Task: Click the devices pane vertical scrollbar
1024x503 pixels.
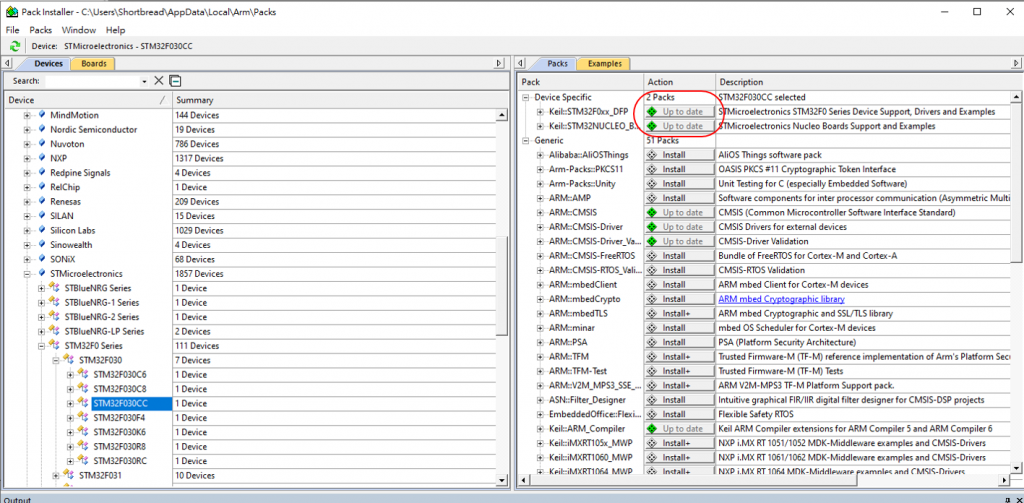Action: pyautogui.click(x=502, y=286)
